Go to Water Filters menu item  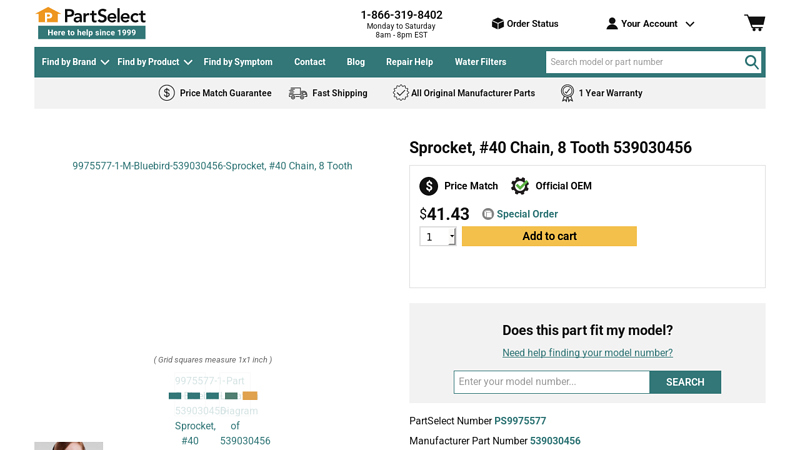(480, 62)
